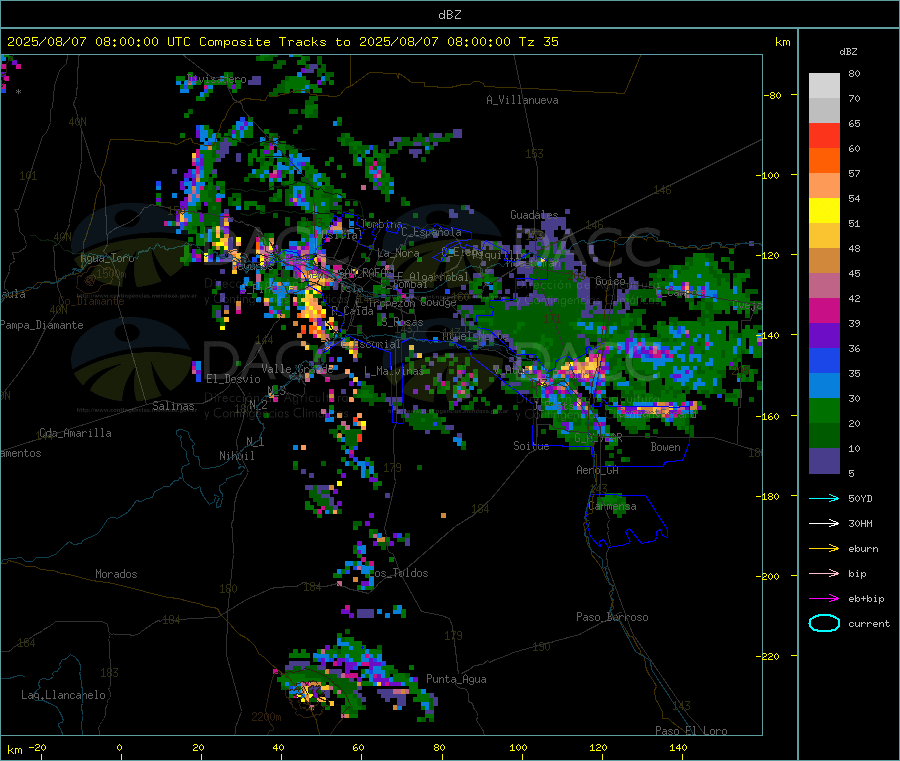Click the pink bip arrow legend symbol

[824, 573]
